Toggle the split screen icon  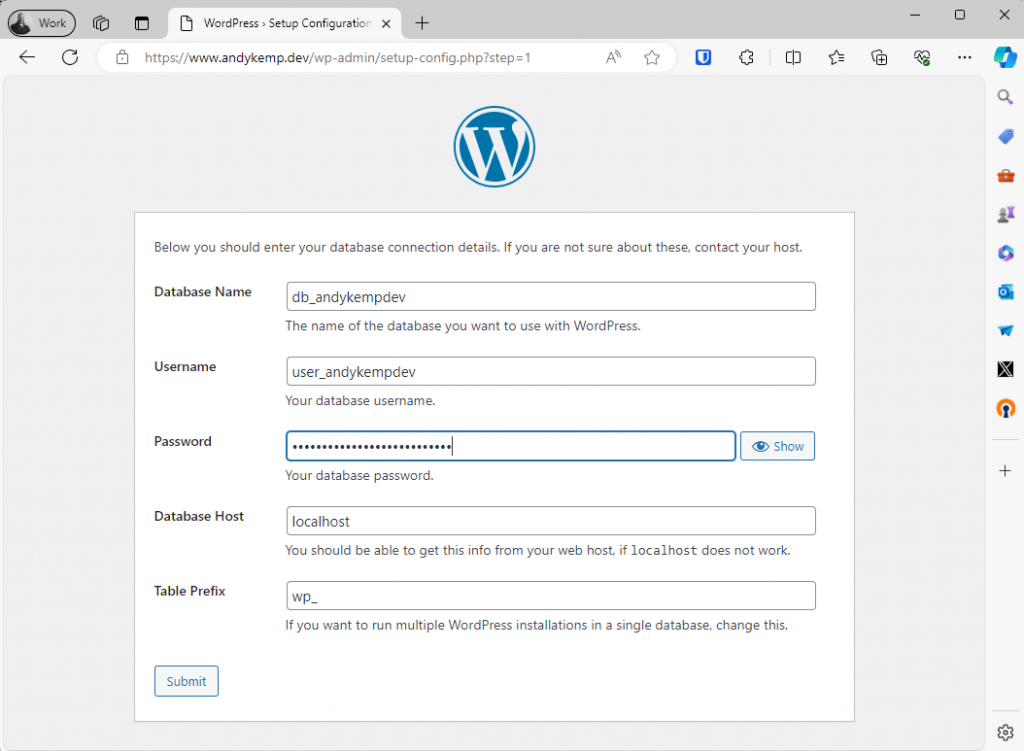[x=793, y=57]
